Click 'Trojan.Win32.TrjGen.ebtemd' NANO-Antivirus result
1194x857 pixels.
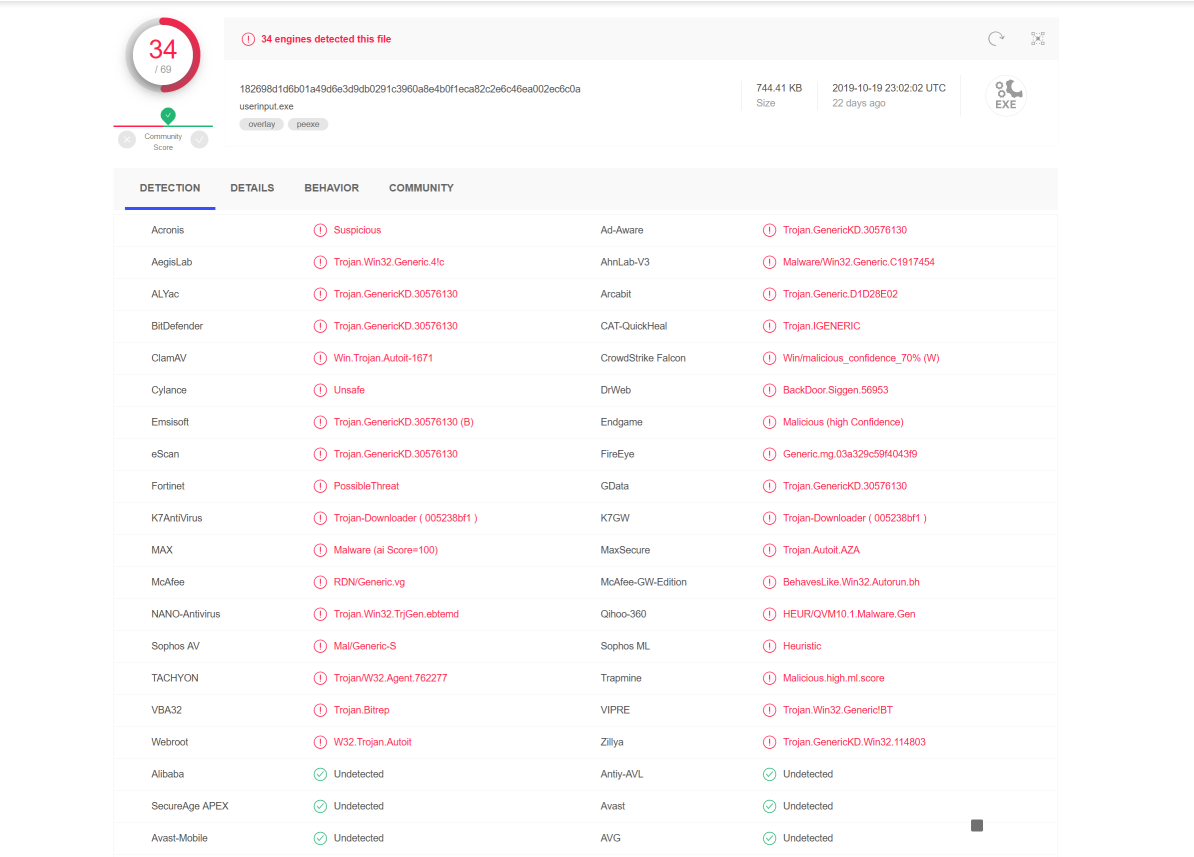(396, 614)
